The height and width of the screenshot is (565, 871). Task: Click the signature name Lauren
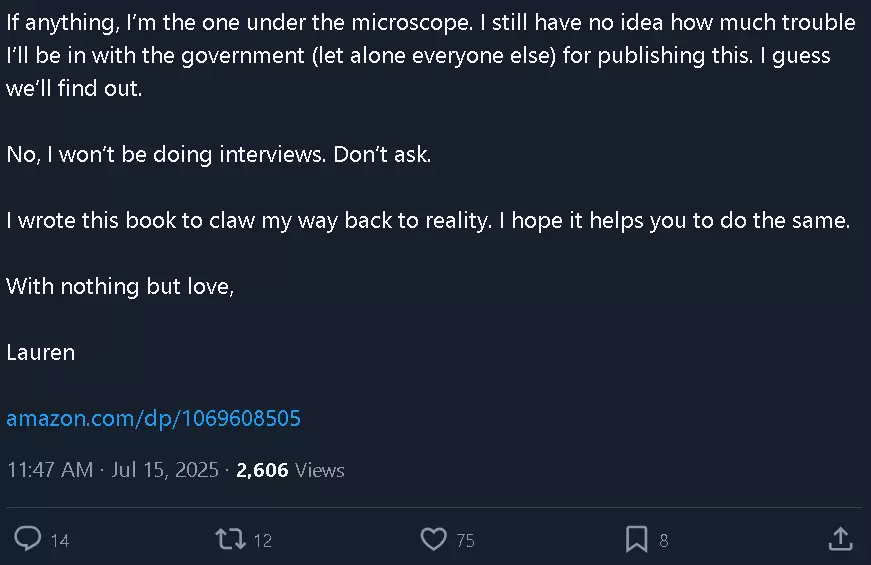pyautogui.click(x=41, y=353)
